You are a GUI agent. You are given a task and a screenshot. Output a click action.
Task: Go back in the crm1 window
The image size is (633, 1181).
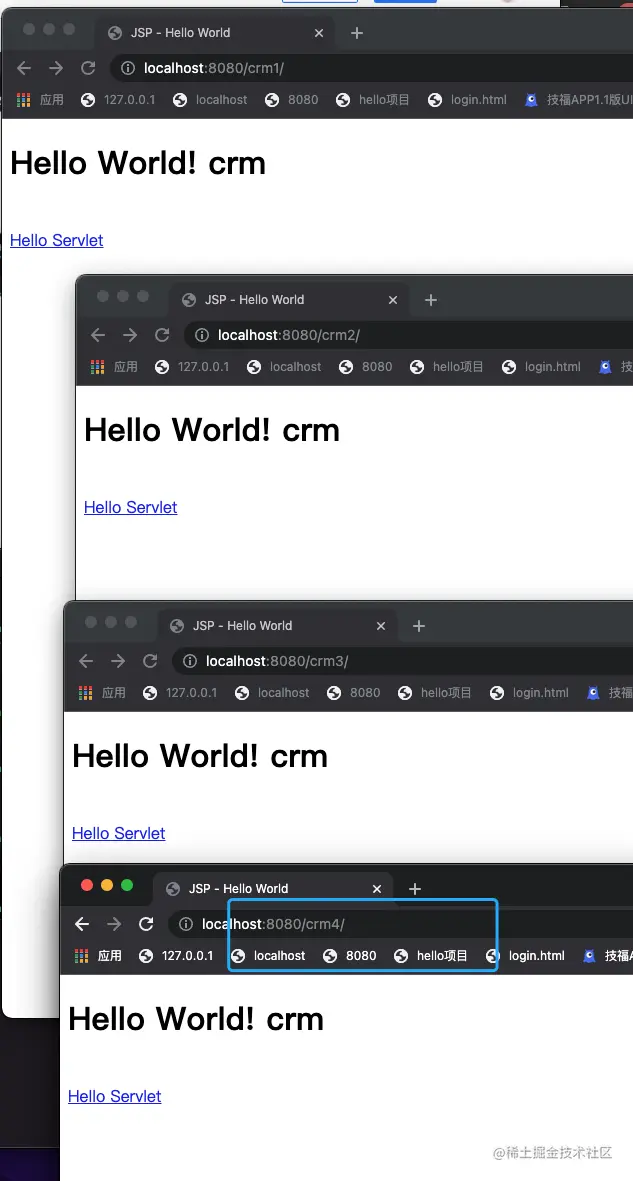pos(24,69)
